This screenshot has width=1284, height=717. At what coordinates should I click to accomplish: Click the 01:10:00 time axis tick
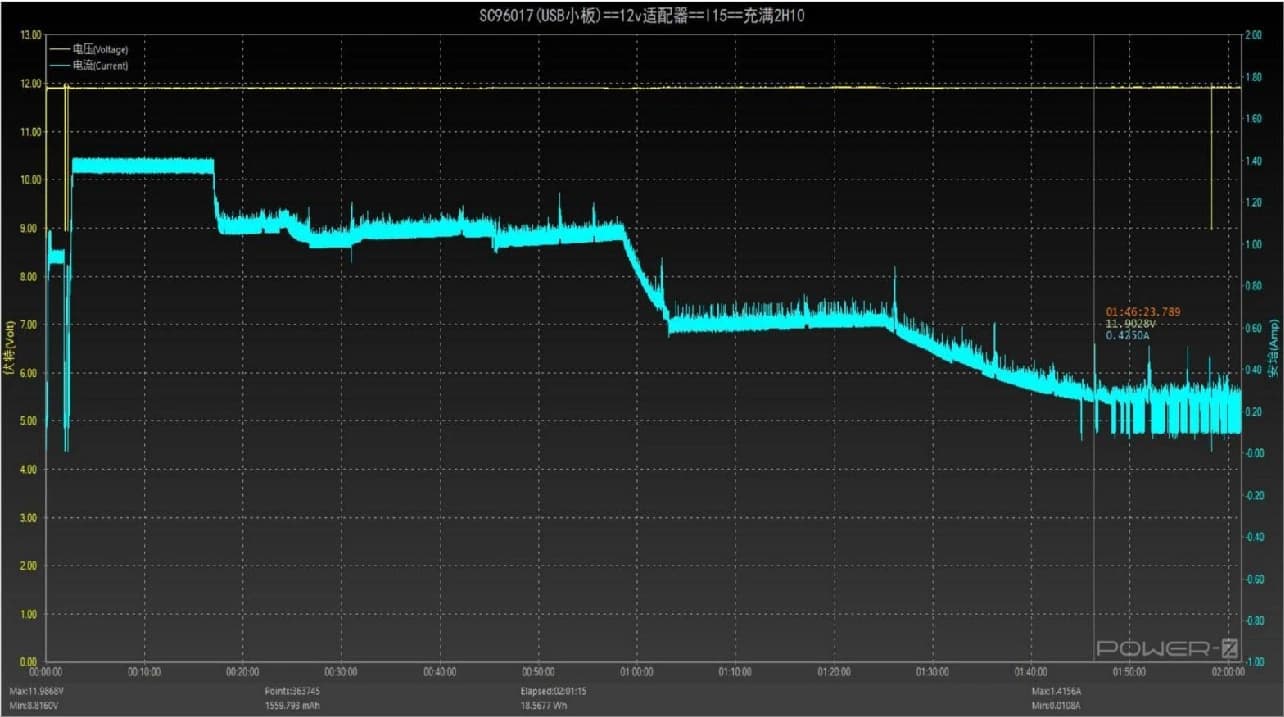[x=736, y=672]
